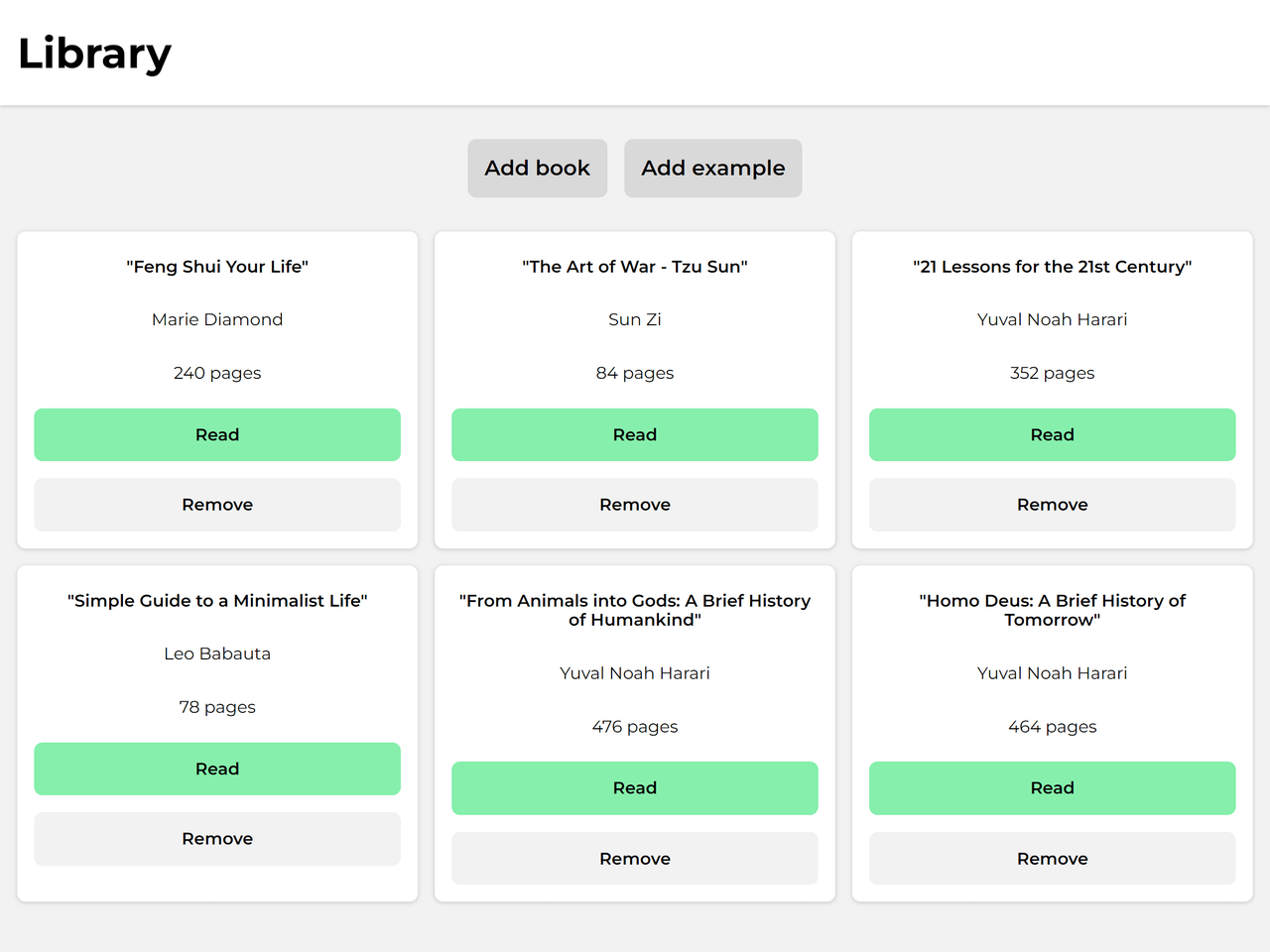Remove the Feng Shui Your Life book
This screenshot has width=1270, height=952.
[x=217, y=505]
